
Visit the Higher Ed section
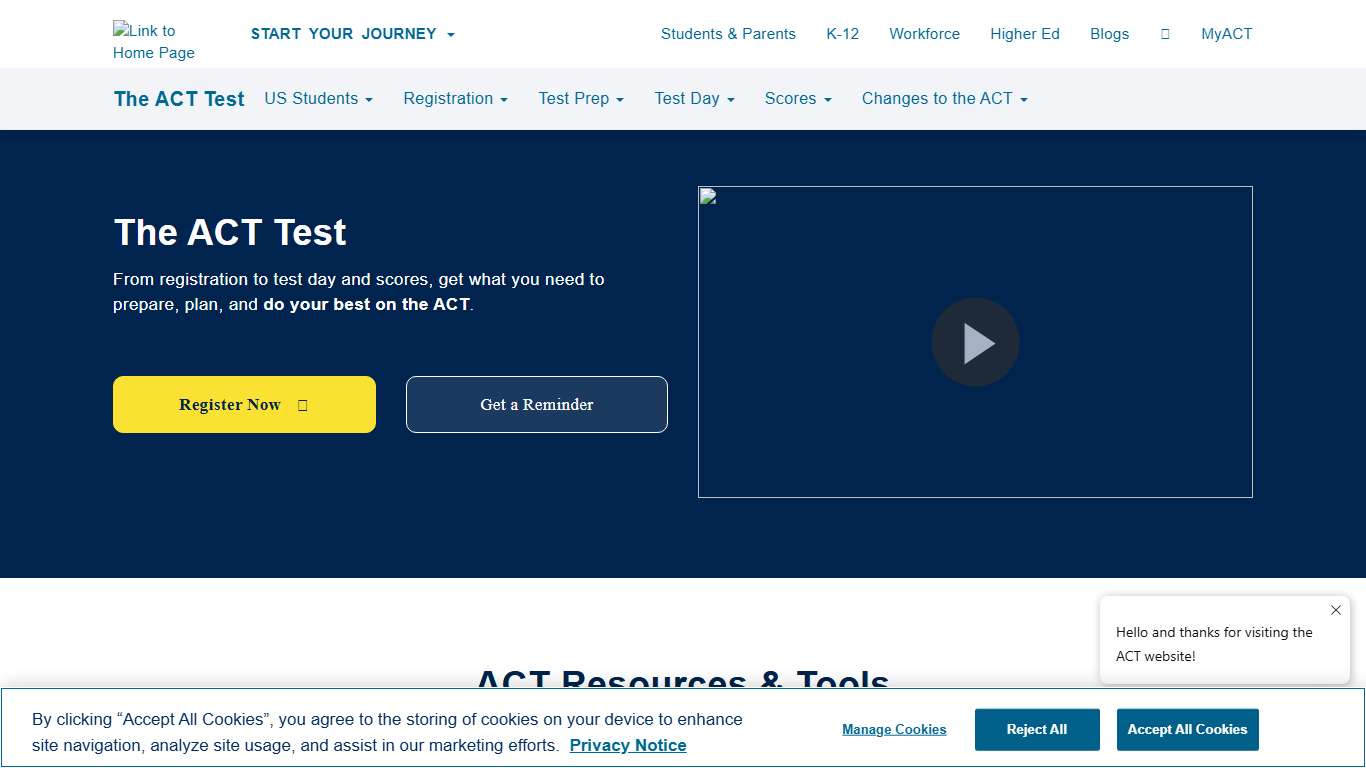pos(1025,33)
